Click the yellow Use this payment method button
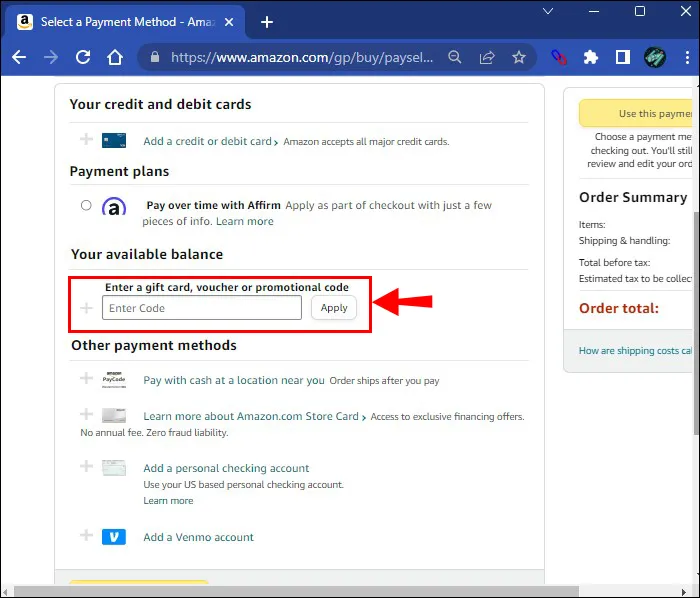Viewport: 700px width, 598px height. 636,113
